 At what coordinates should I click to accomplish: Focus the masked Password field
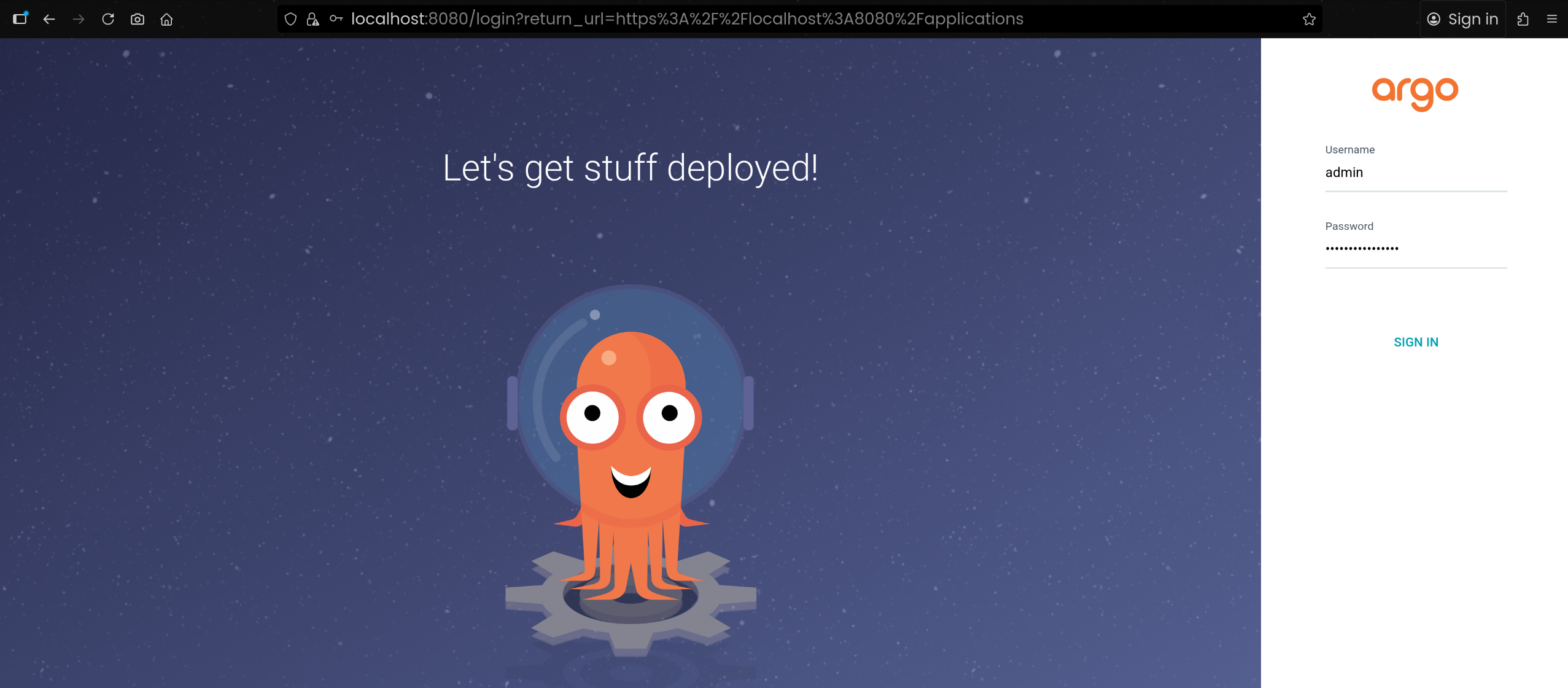click(1416, 249)
